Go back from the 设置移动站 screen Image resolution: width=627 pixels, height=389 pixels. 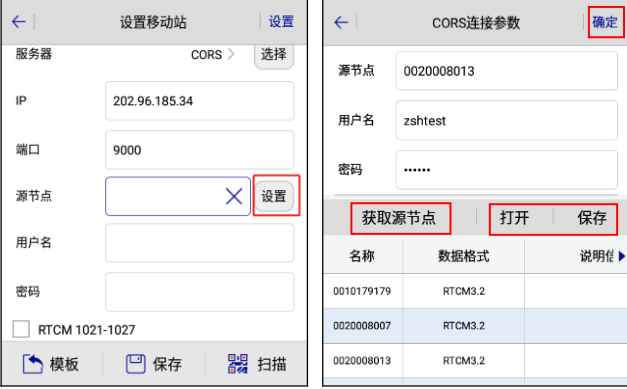coord(19,21)
